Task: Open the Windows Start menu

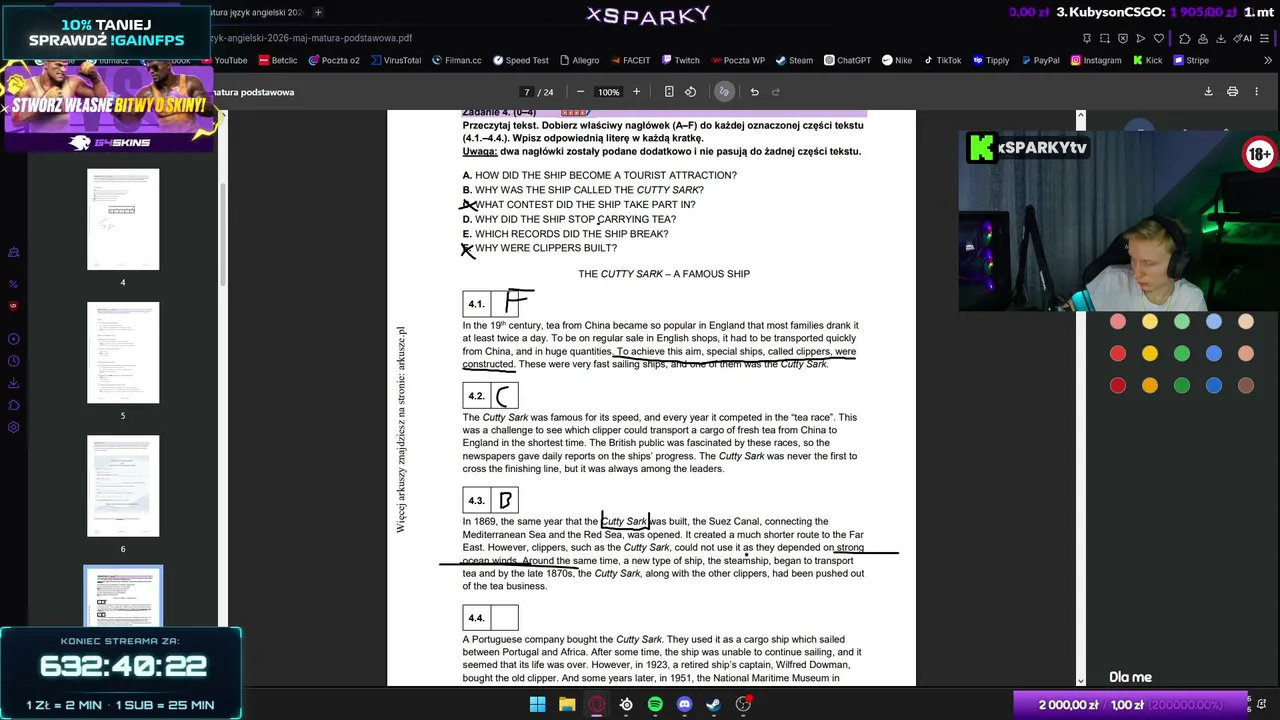Action: pyautogui.click(x=537, y=704)
